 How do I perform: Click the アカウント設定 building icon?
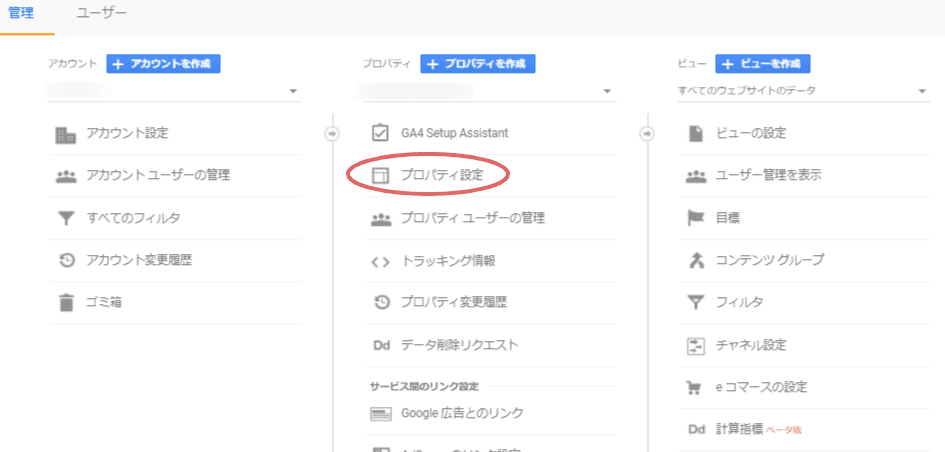[66, 134]
